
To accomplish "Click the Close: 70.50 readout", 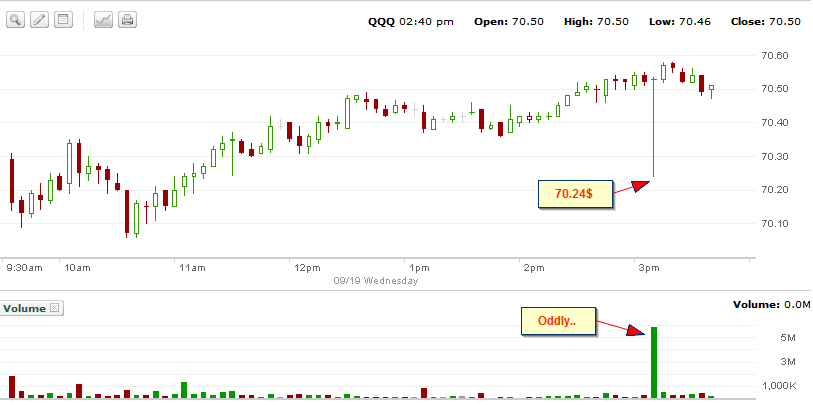I will click(x=765, y=22).
